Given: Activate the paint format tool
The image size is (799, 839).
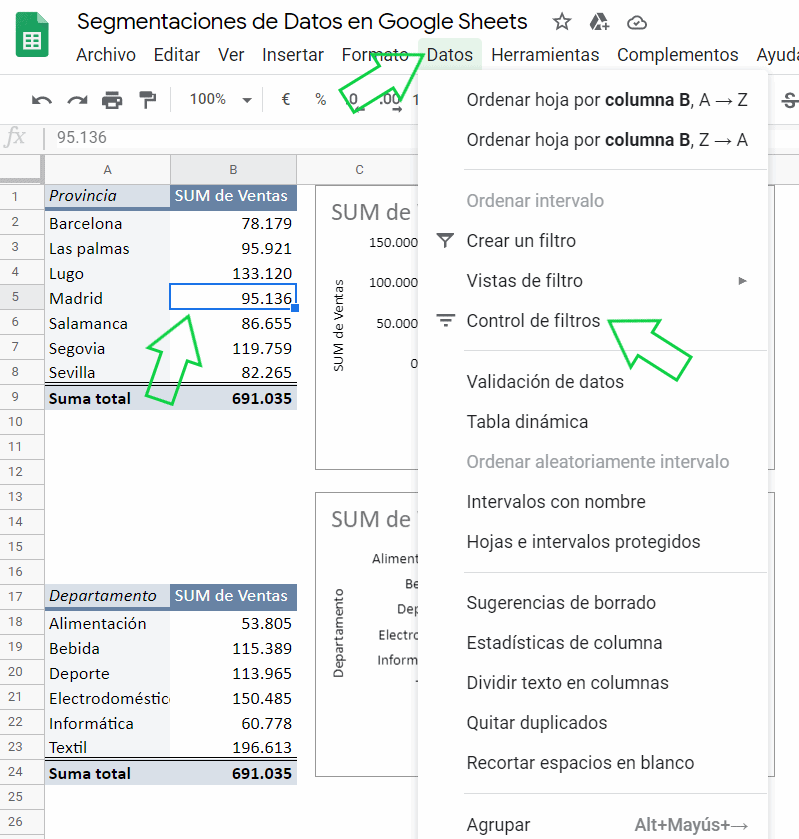Looking at the screenshot, I should pos(147,100).
